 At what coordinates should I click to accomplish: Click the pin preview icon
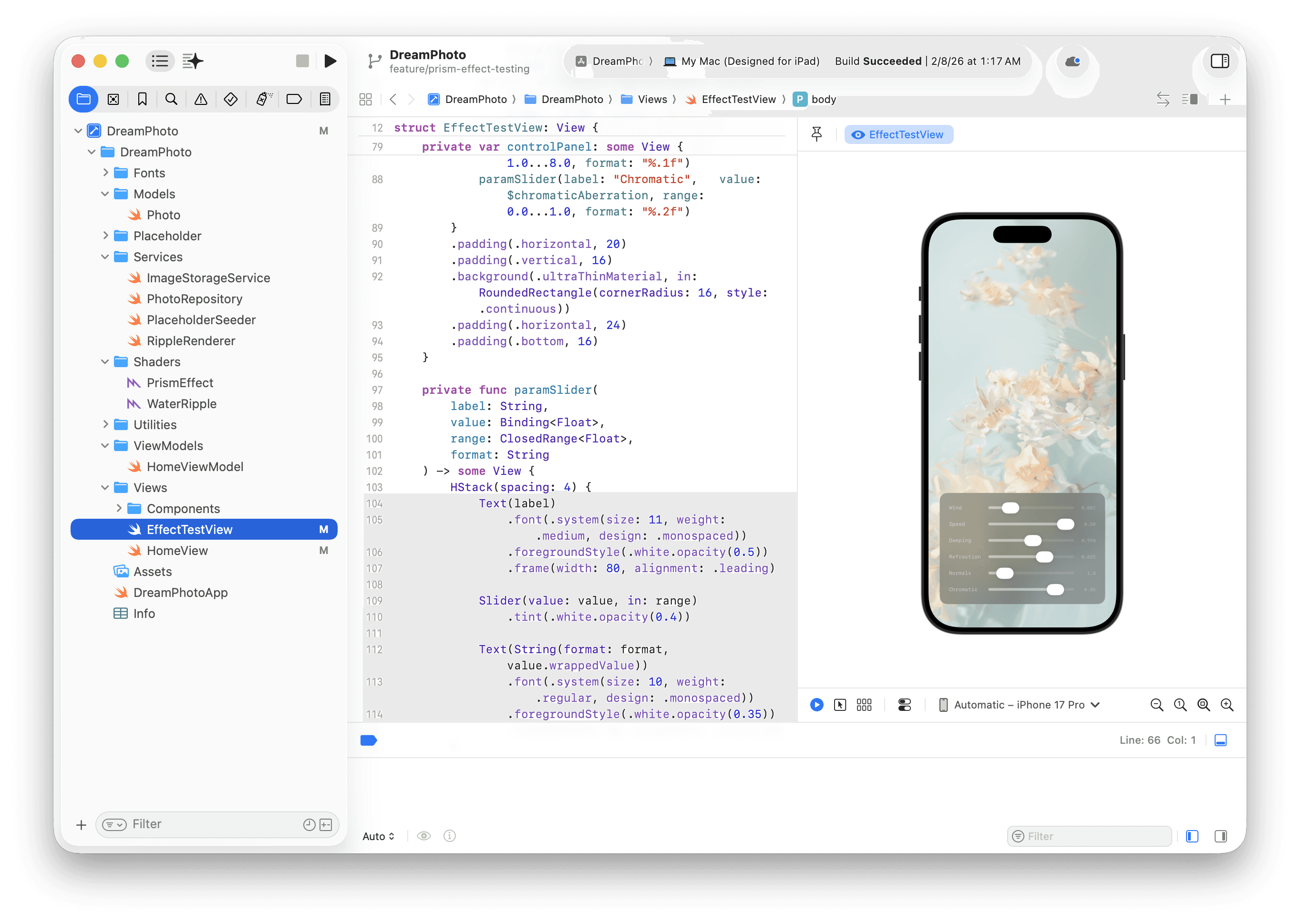816,134
